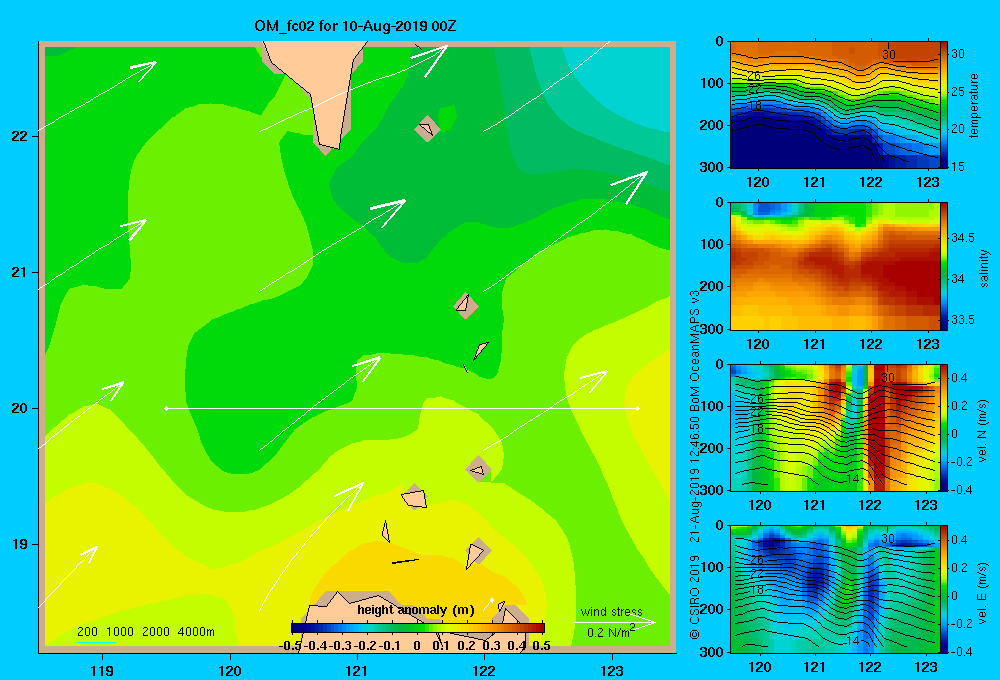The width and height of the screenshot is (1000, 680).
Task: Open the eastward velocity cross-section panel
Action: 835,589
